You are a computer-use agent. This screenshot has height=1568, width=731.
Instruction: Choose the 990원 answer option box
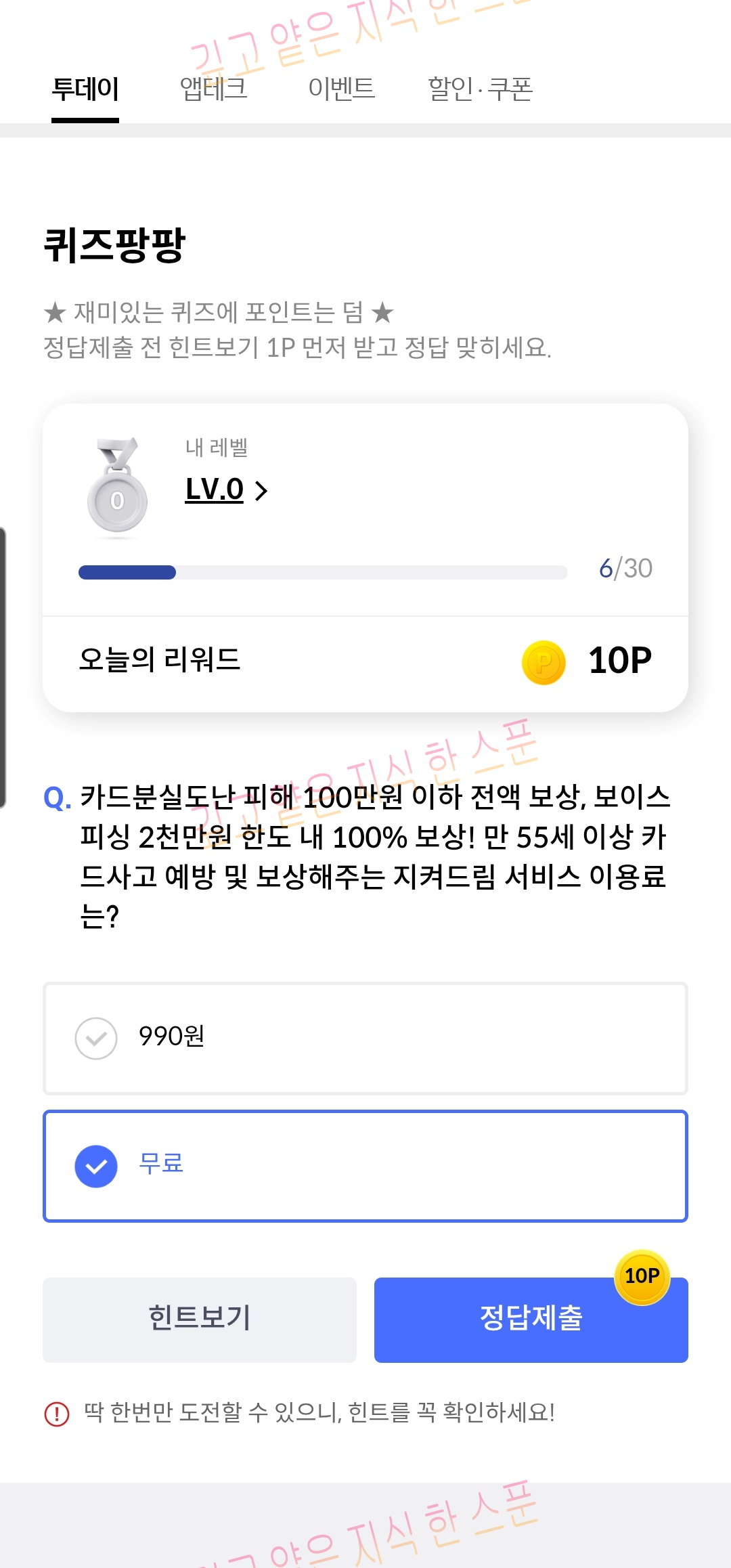coord(365,1039)
